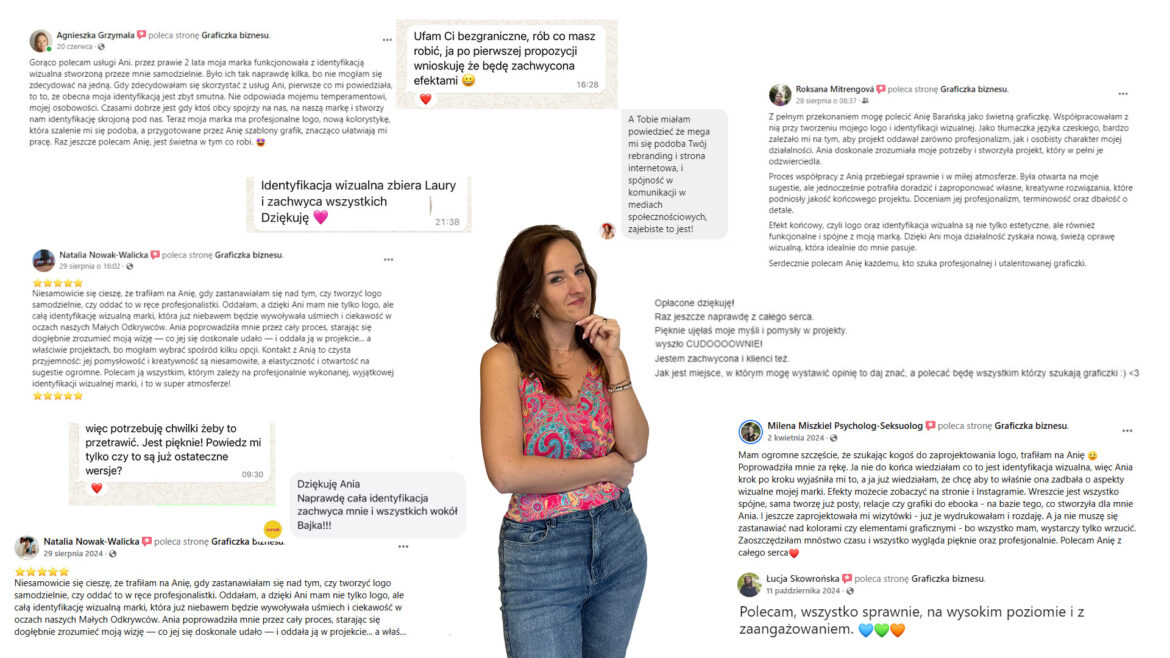This screenshot has width=1170, height=658.
Task: Open options dots on Natalia Nowak-Walicka's 16:02 review
Action: pyautogui.click(x=388, y=260)
